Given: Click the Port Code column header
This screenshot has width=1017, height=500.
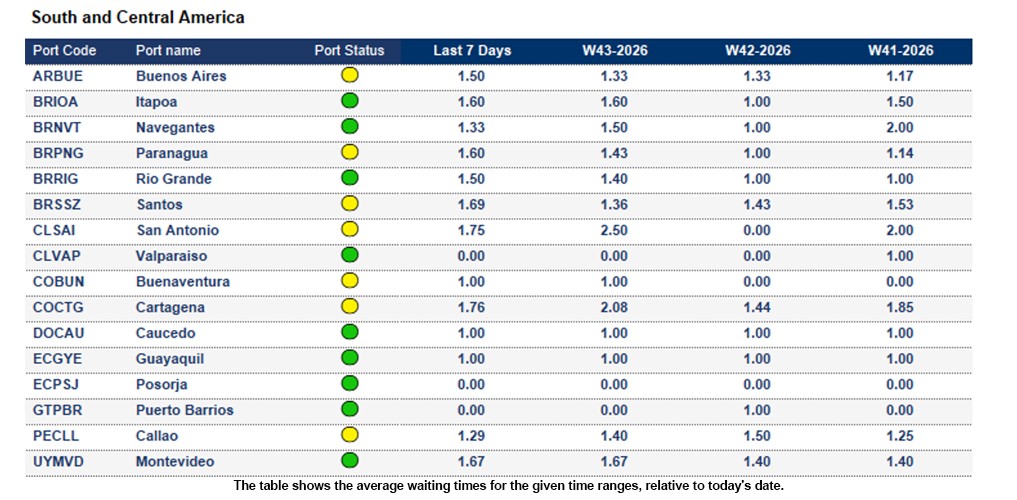Looking at the screenshot, I should [x=64, y=51].
